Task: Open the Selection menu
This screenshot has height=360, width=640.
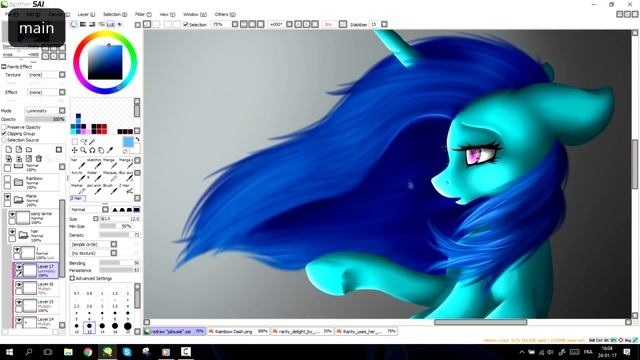Action: click(x=115, y=14)
